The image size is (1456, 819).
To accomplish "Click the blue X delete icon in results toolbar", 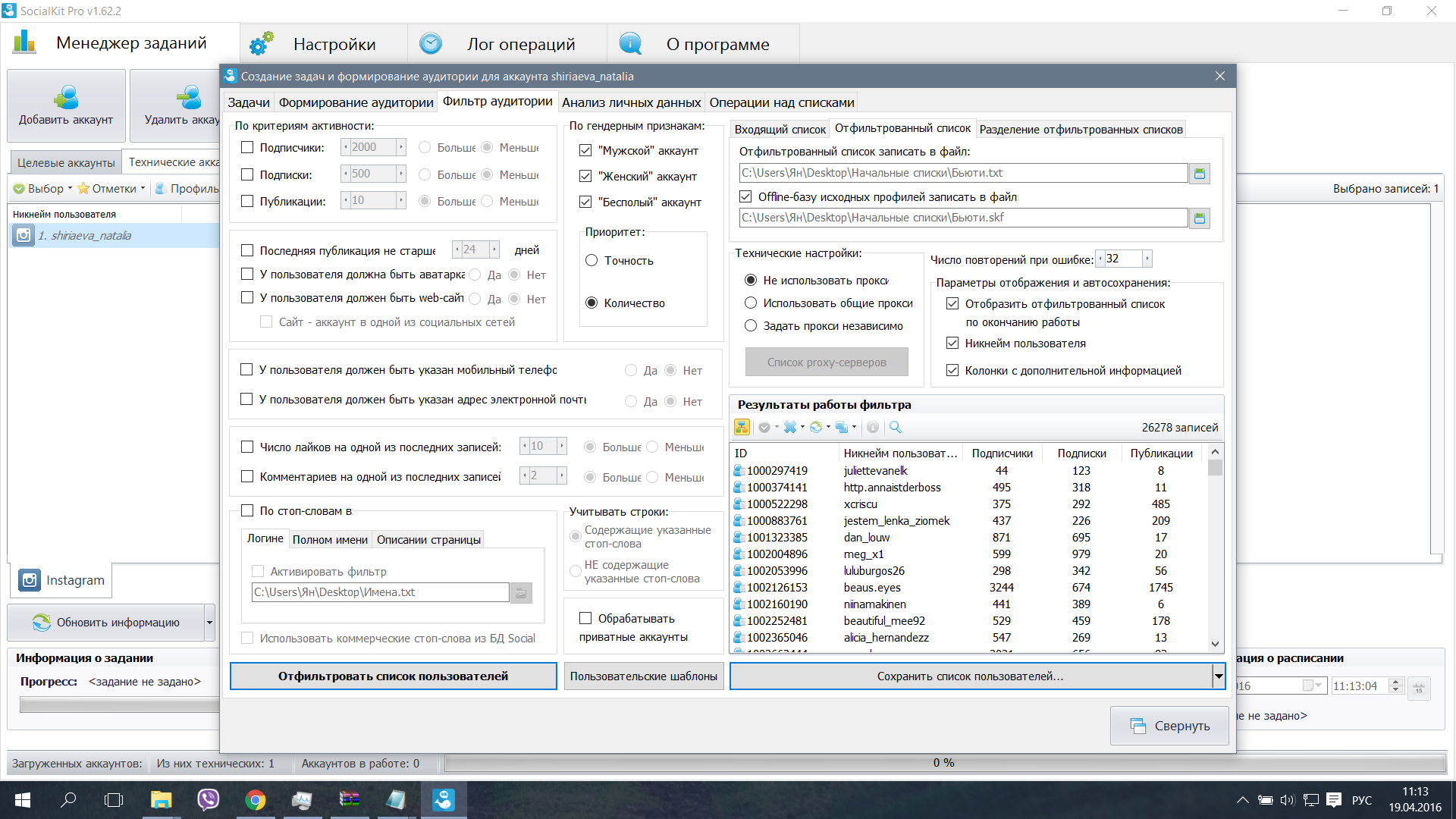I will click(x=790, y=428).
